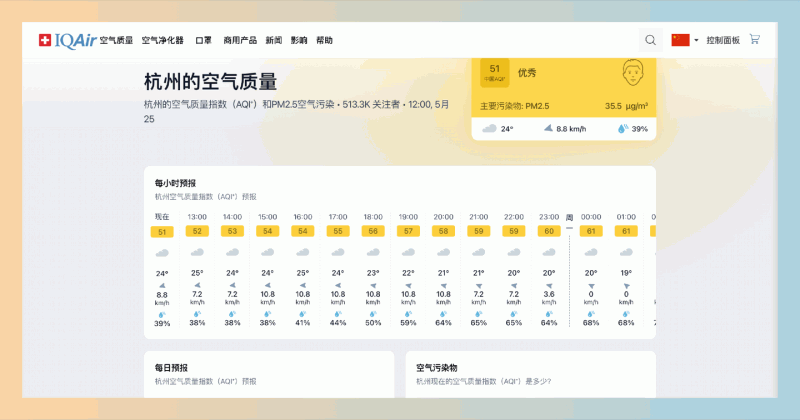Viewport: 800px width, 420px height.
Task: Click the China flag icon
Action: click(x=680, y=40)
